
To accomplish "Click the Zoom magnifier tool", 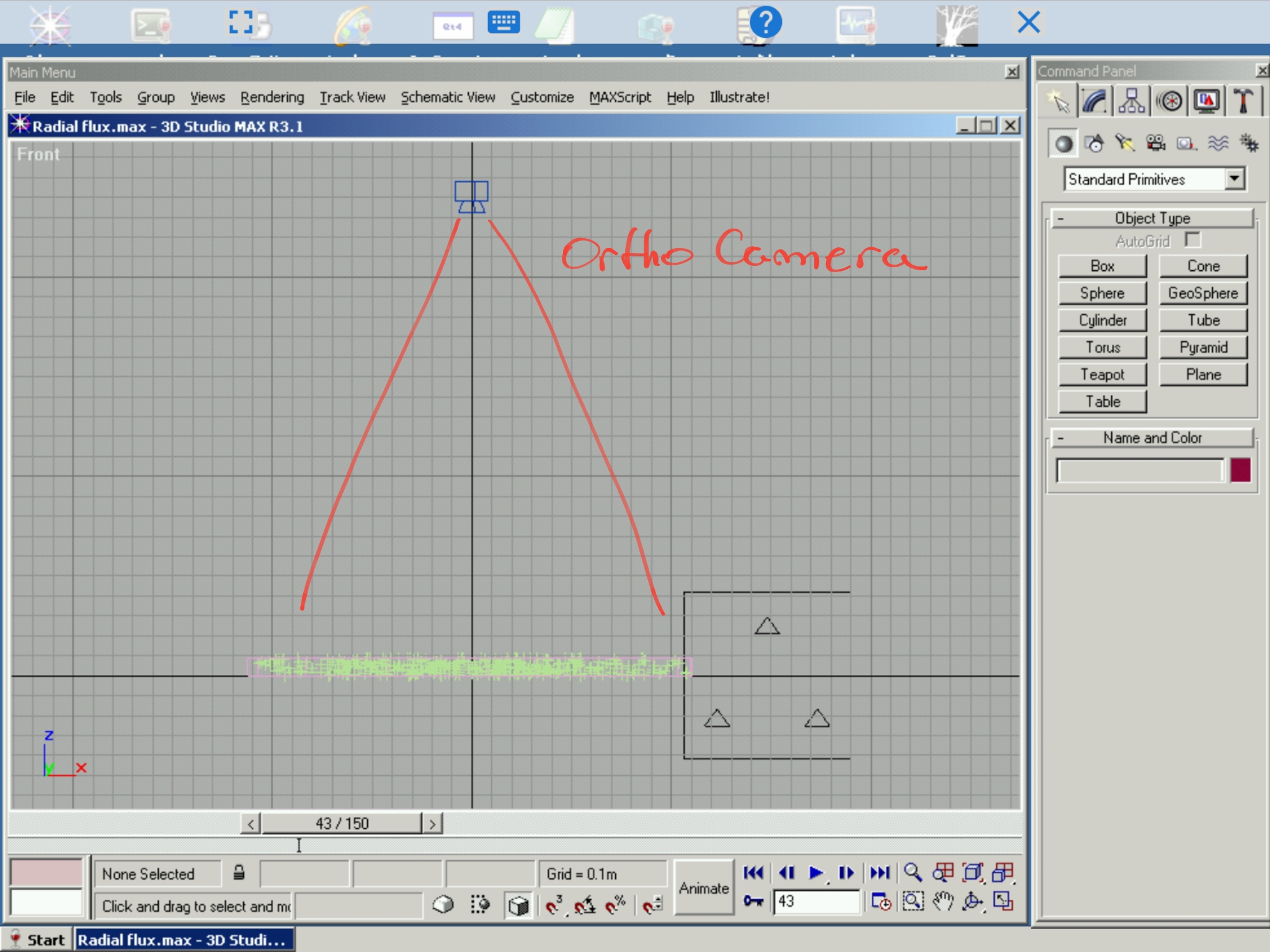I will pos(912,873).
